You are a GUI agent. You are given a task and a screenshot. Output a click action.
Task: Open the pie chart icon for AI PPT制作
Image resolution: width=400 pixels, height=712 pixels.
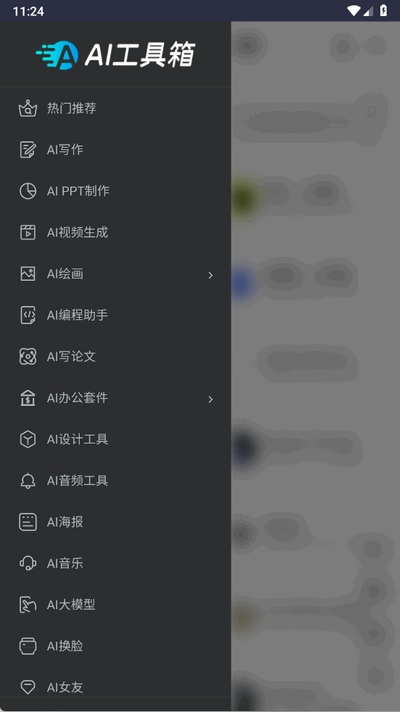(28, 191)
